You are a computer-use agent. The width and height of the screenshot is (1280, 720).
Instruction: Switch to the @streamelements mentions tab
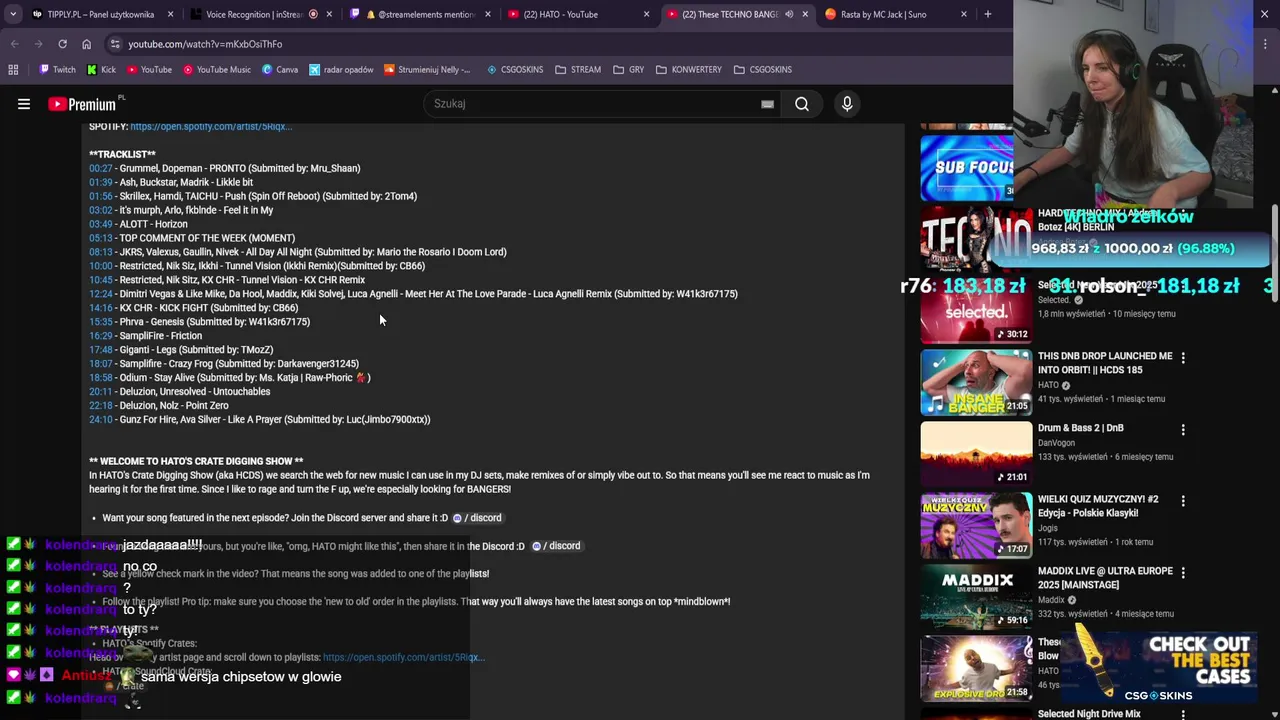[x=418, y=14]
